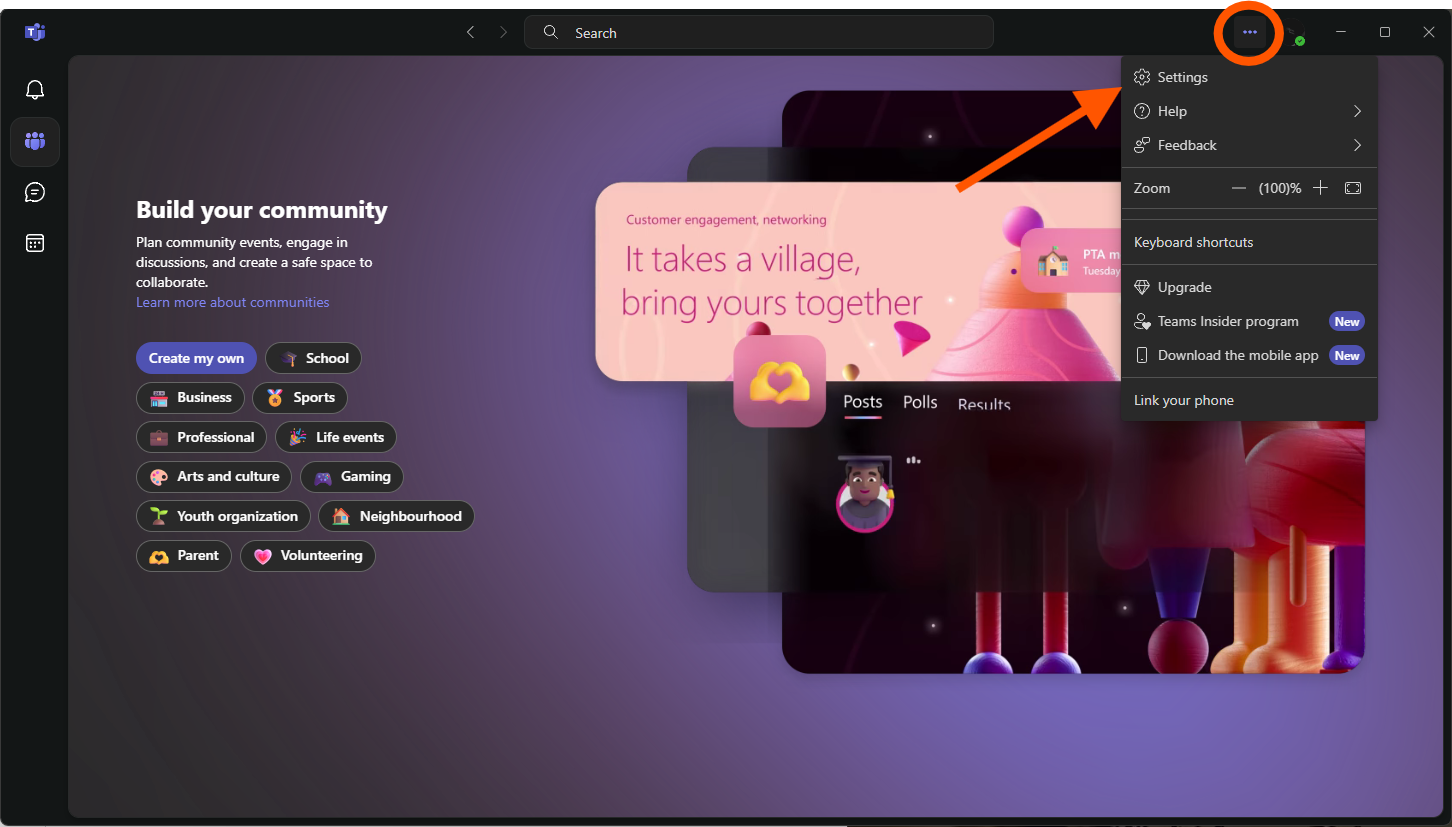1452x827 pixels.
Task: Open the Communities icon in sidebar
Action: coord(35,141)
